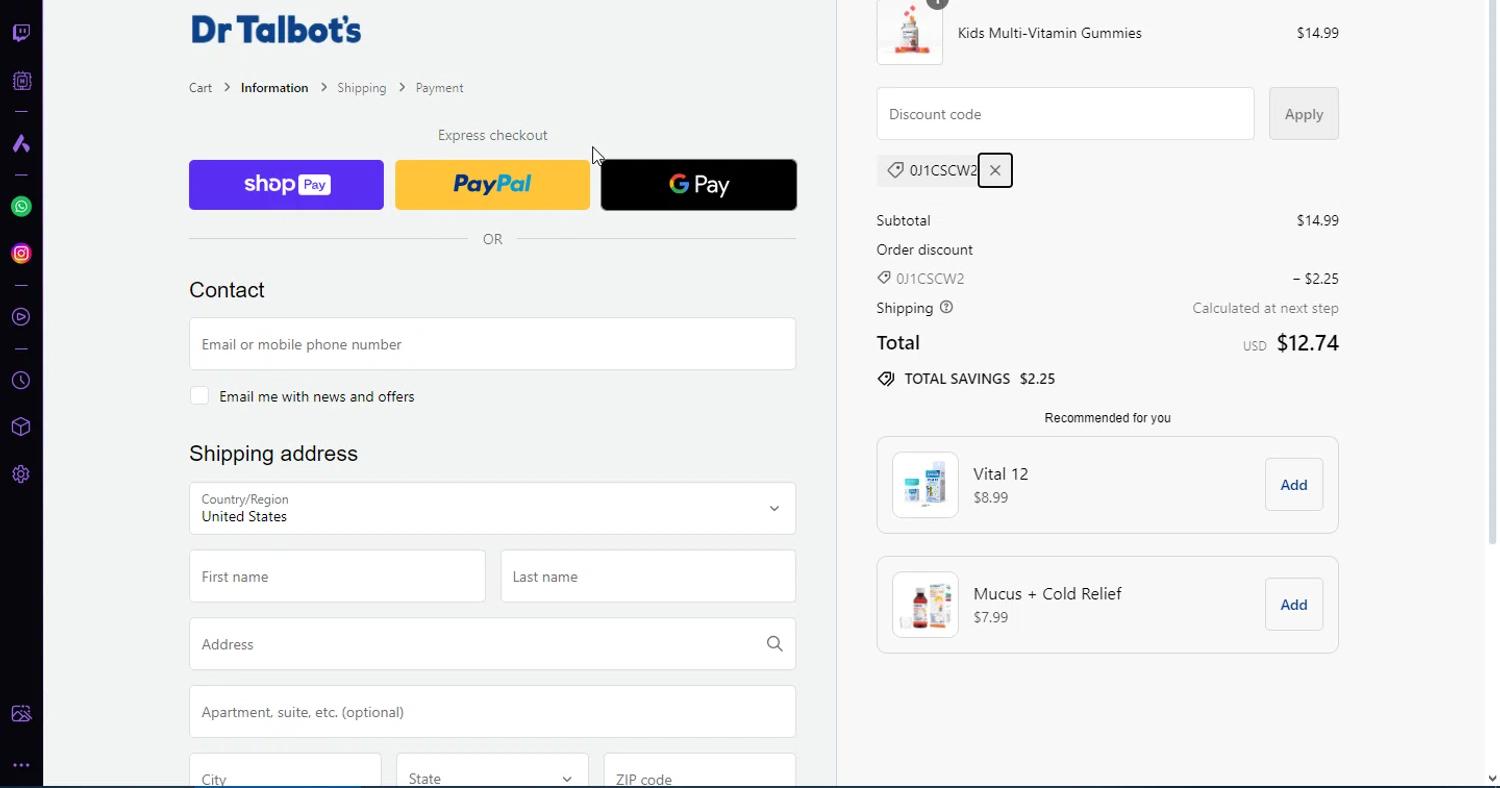Select the Shipping breadcrumb step

coord(361,88)
